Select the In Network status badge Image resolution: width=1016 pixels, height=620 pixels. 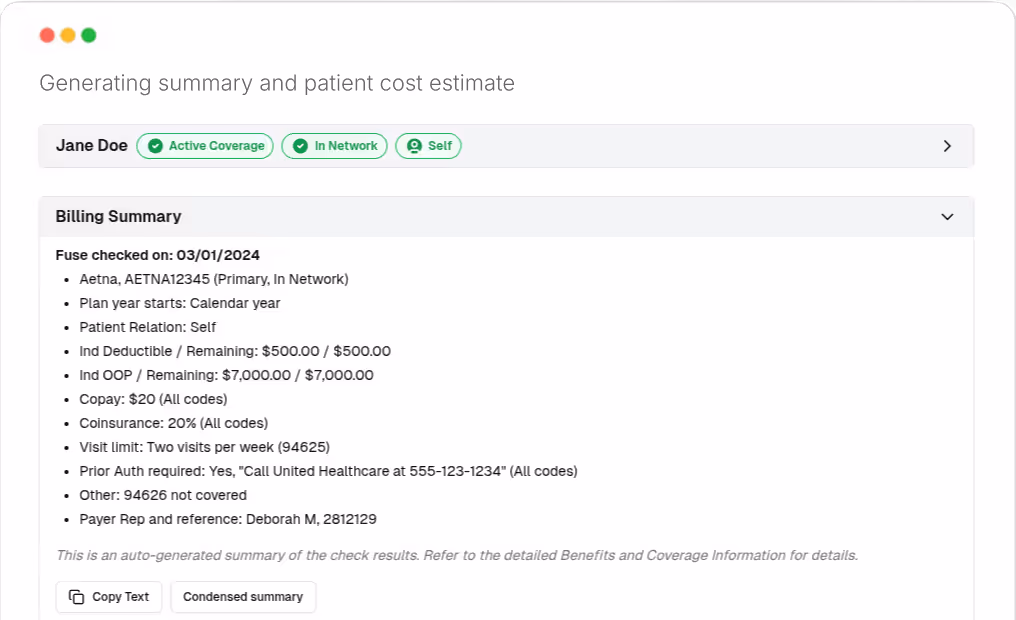[x=334, y=145]
